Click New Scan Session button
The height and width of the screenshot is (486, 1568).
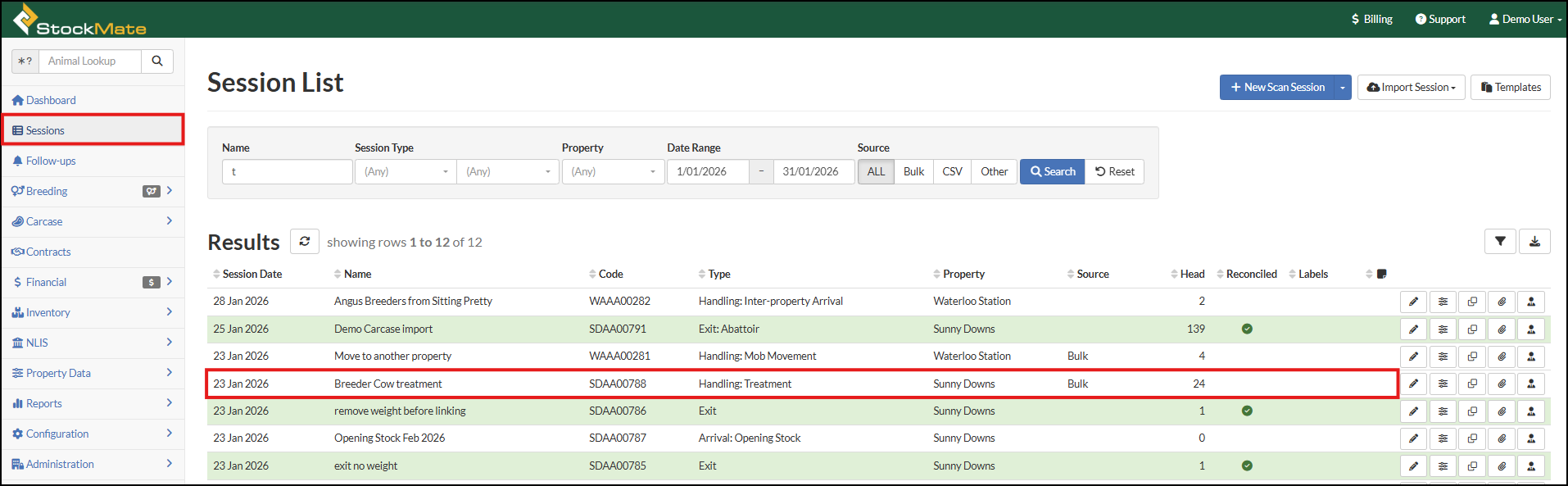pyautogui.click(x=1277, y=88)
